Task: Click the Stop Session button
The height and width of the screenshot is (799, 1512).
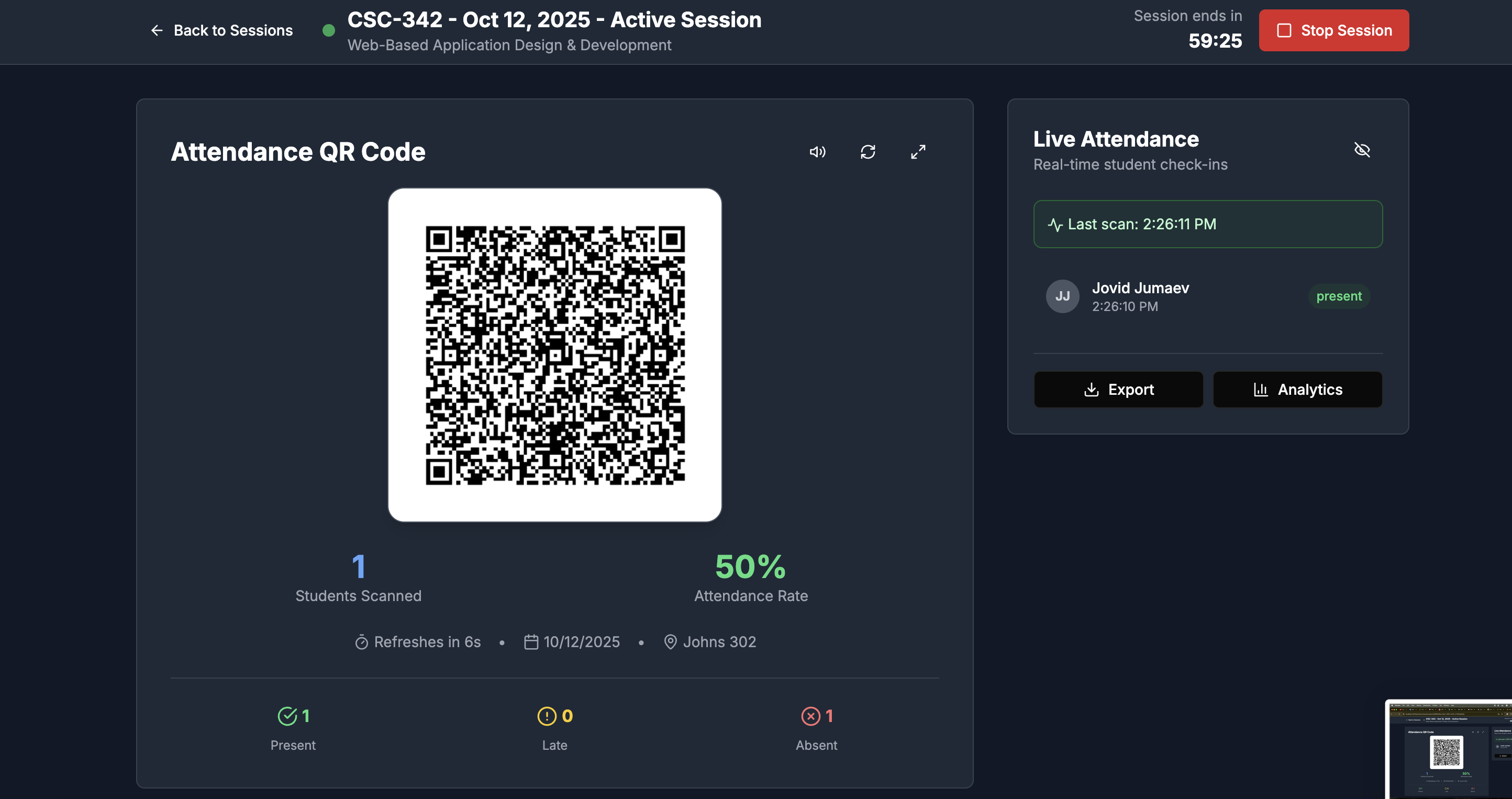Action: coord(1333,30)
